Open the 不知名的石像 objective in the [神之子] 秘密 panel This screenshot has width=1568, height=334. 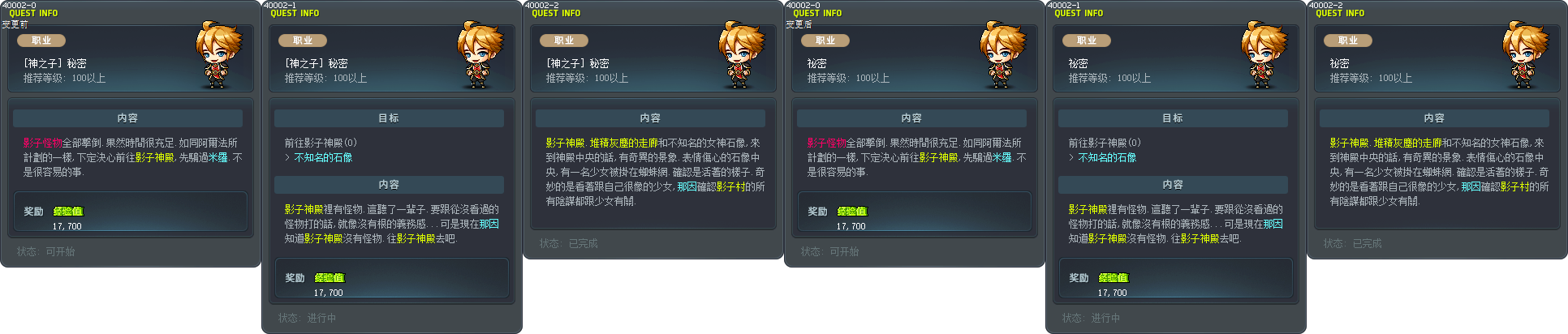point(323,158)
